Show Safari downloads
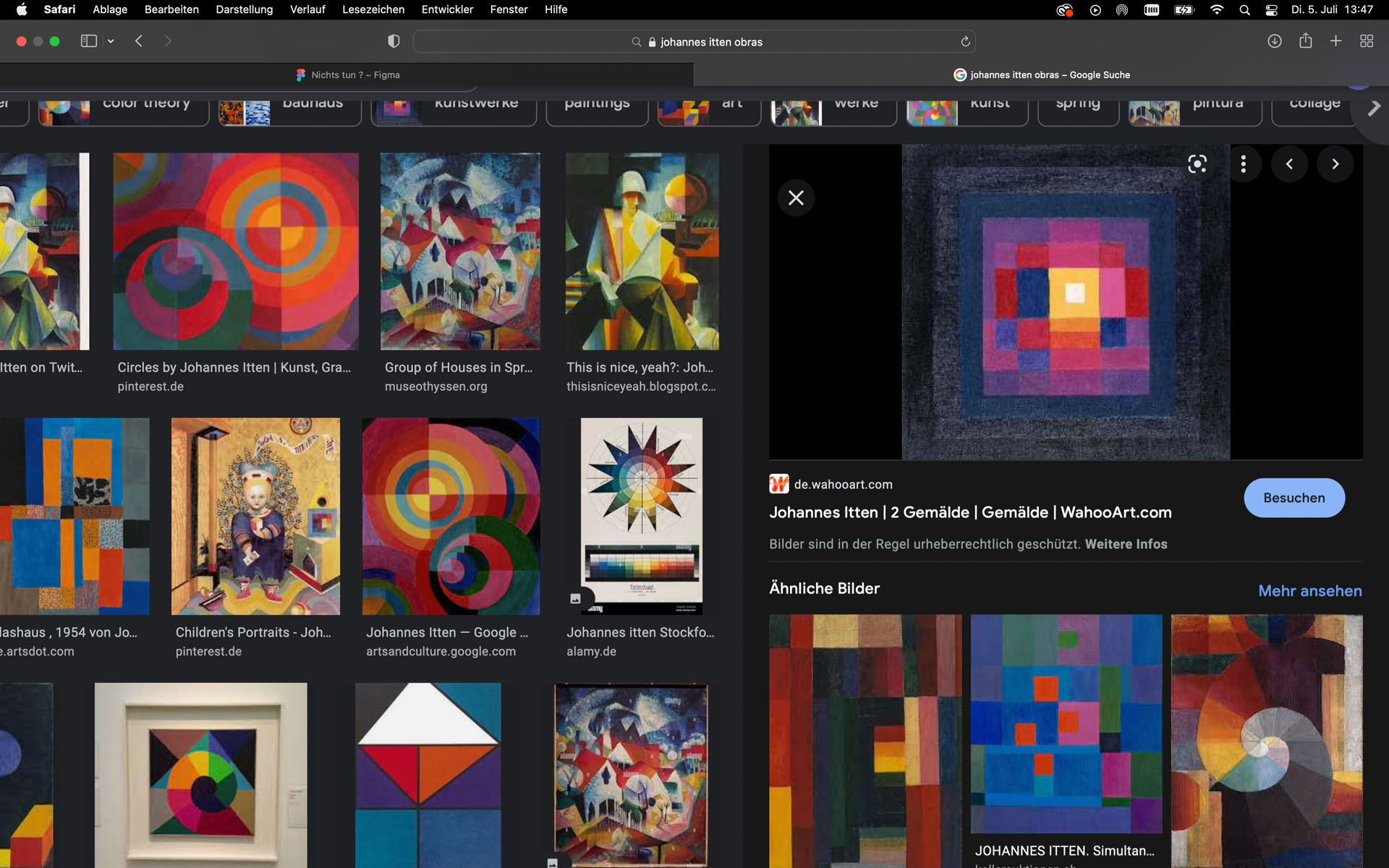 click(1275, 41)
